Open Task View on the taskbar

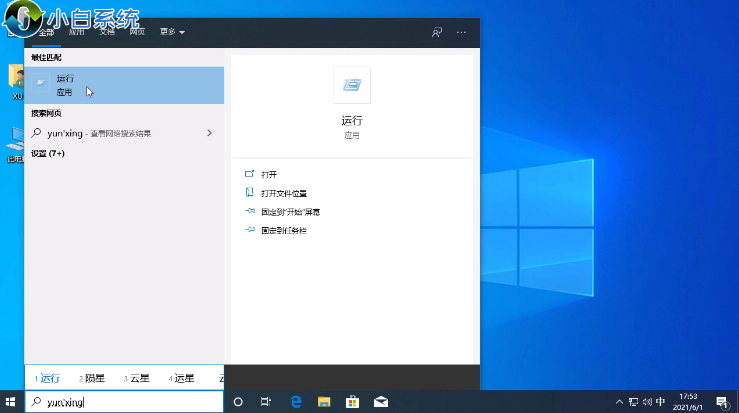(266, 401)
